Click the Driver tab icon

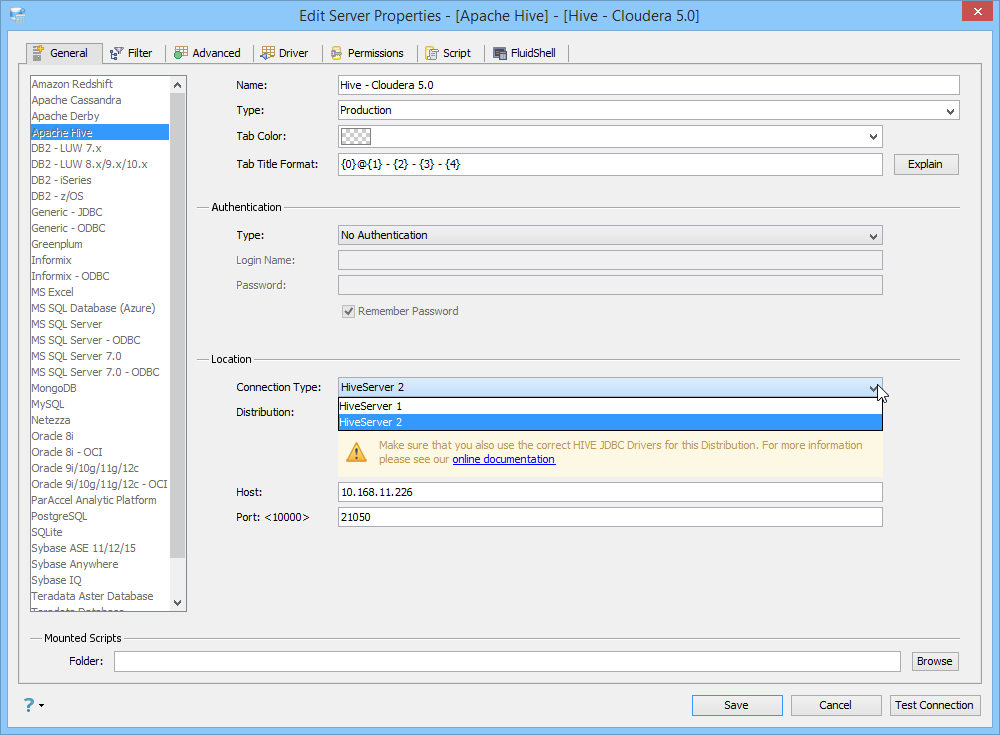click(268, 53)
